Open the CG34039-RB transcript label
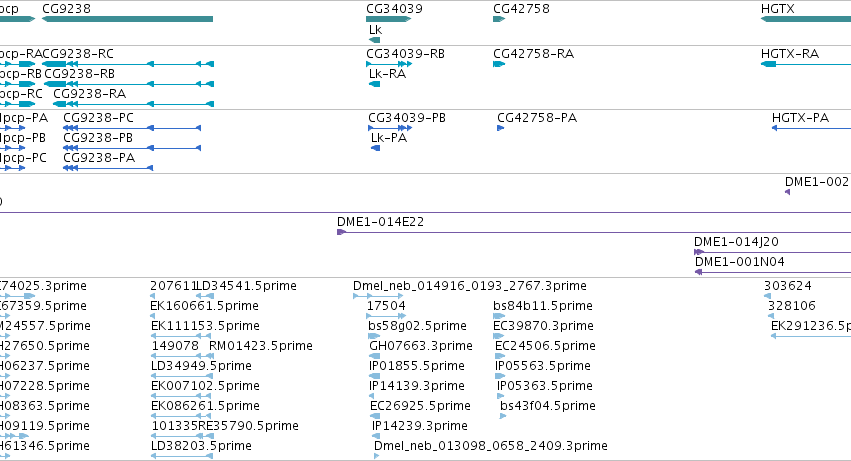 pos(405,54)
